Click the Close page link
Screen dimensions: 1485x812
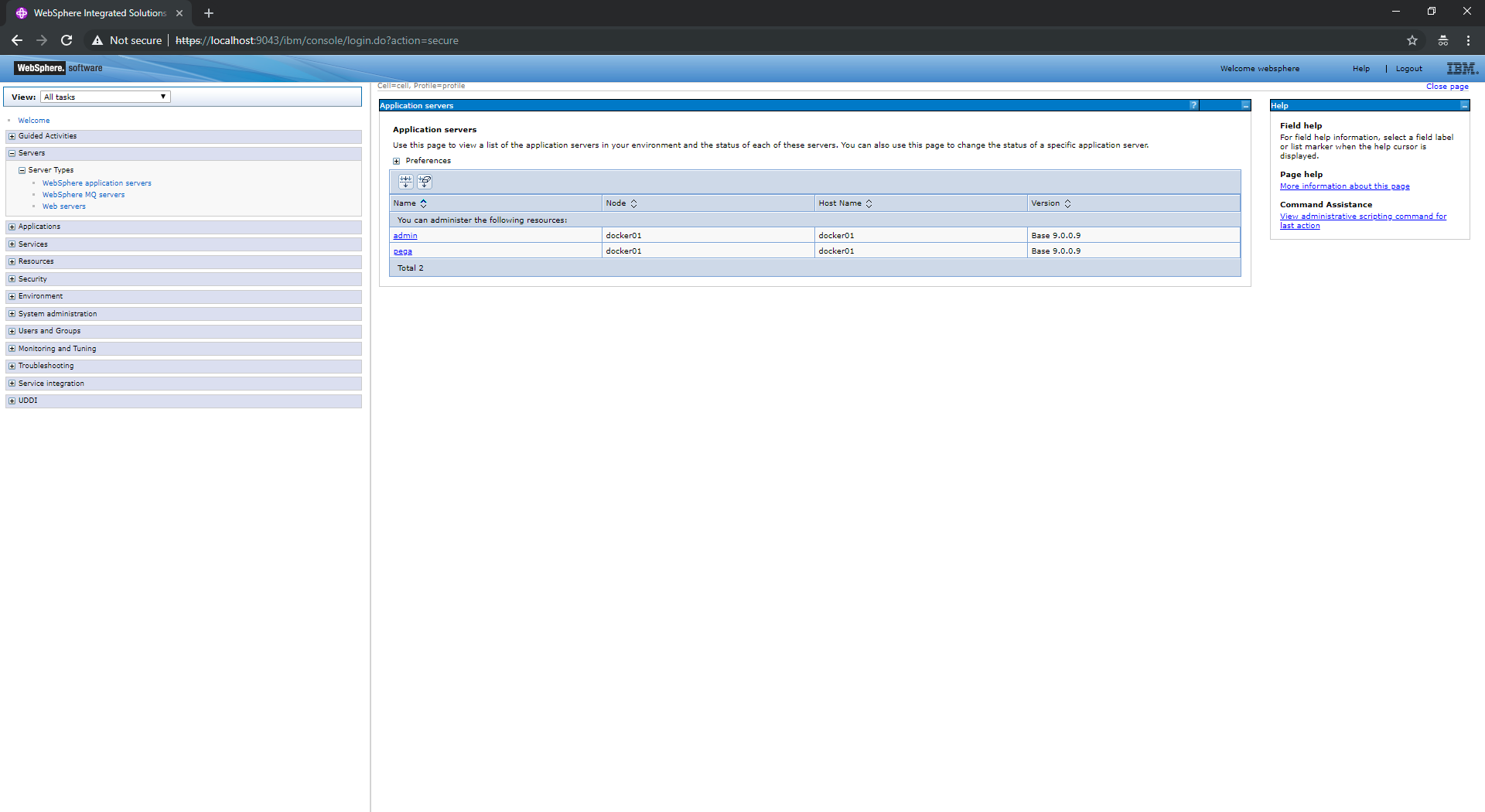pyautogui.click(x=1447, y=87)
